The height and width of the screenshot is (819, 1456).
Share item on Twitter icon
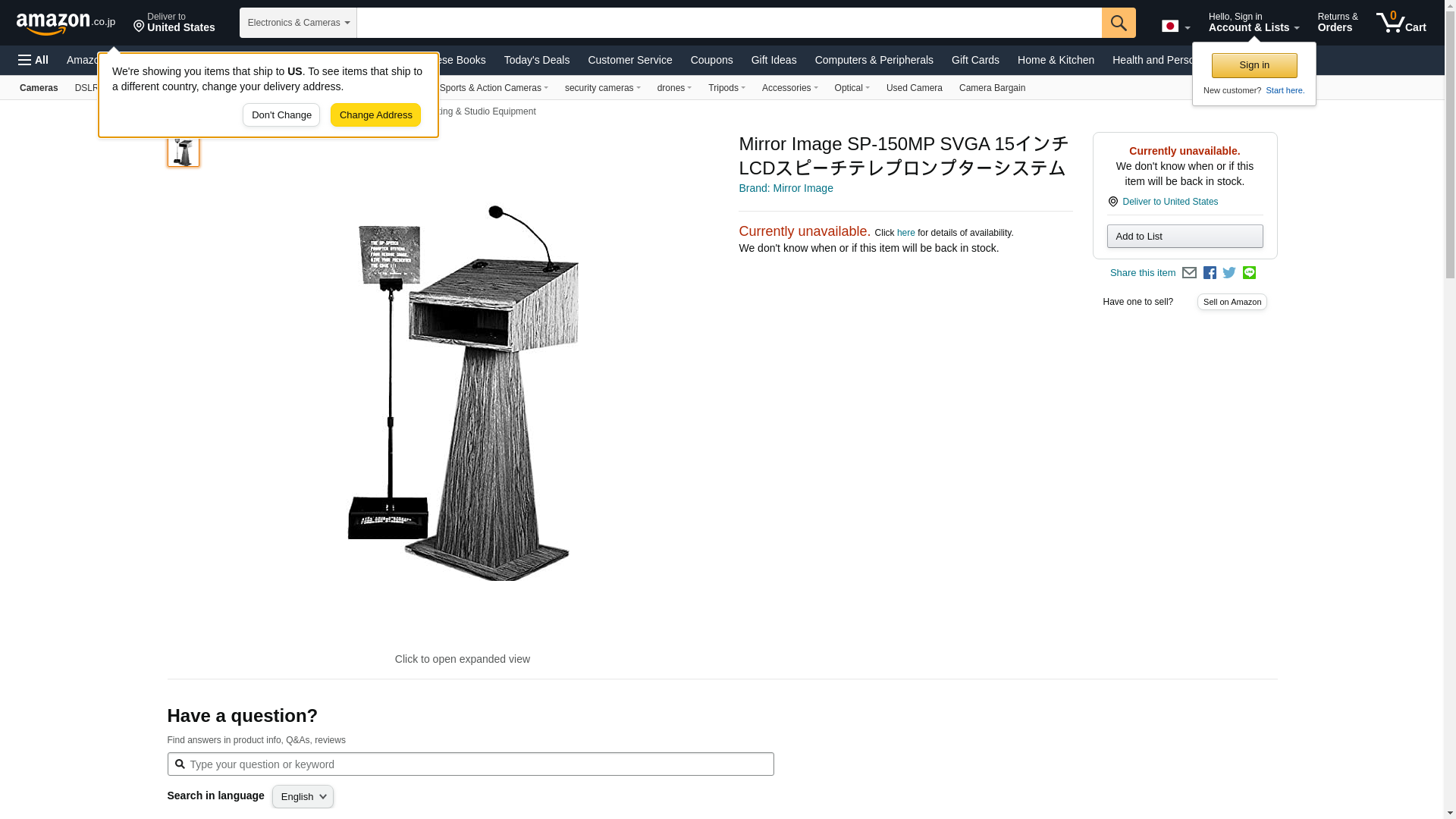(x=1229, y=273)
